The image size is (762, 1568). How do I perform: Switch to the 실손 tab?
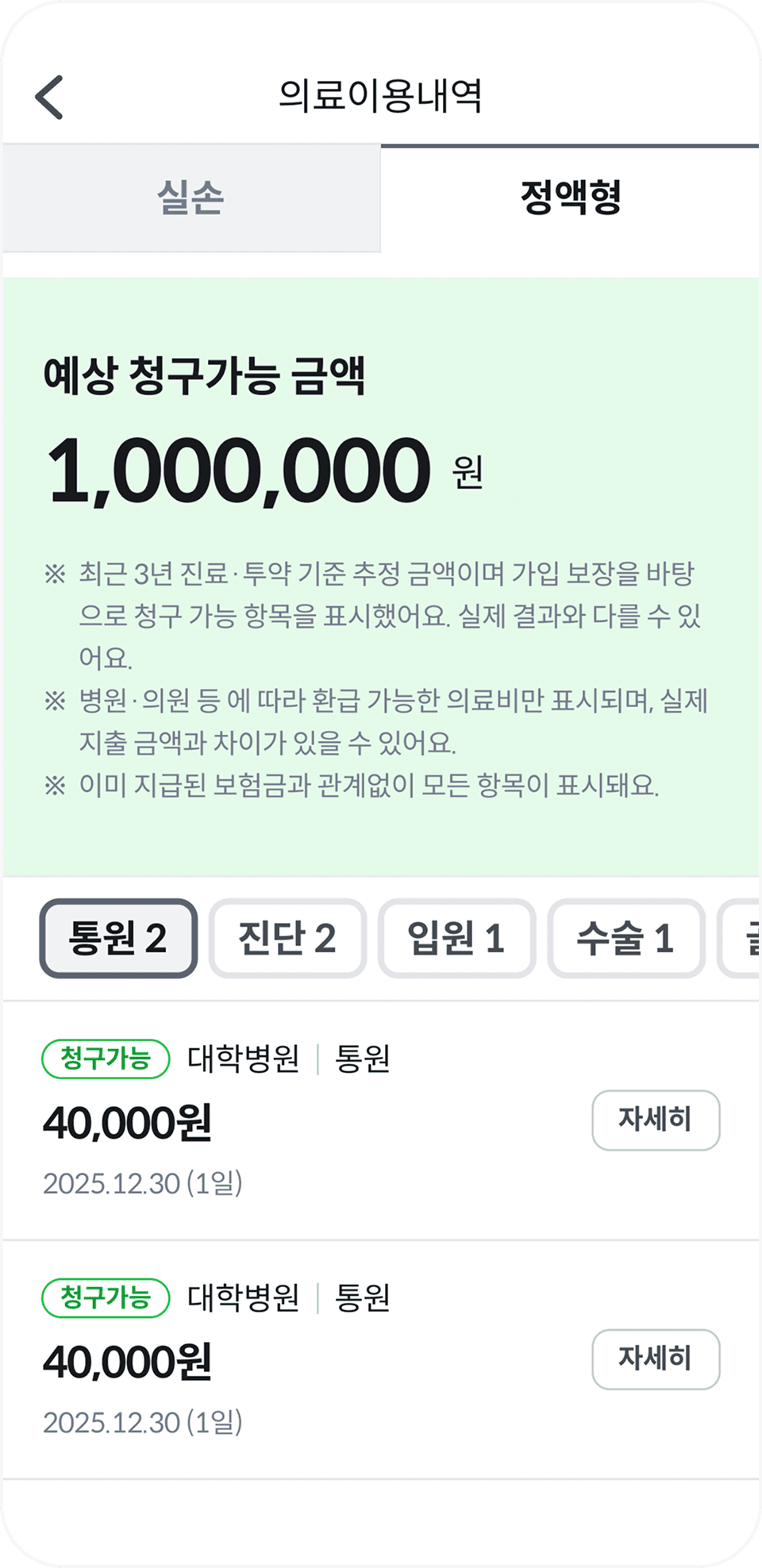(191, 198)
